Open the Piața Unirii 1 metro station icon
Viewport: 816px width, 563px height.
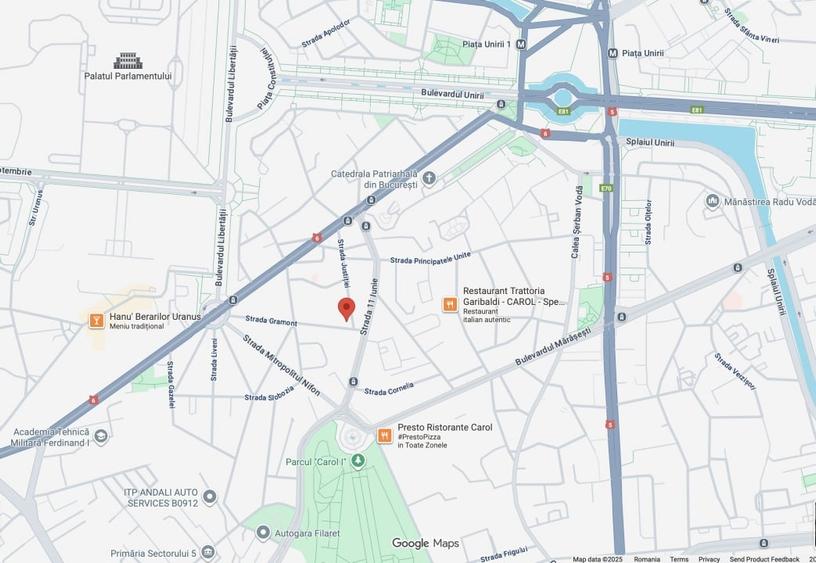click(x=520, y=45)
